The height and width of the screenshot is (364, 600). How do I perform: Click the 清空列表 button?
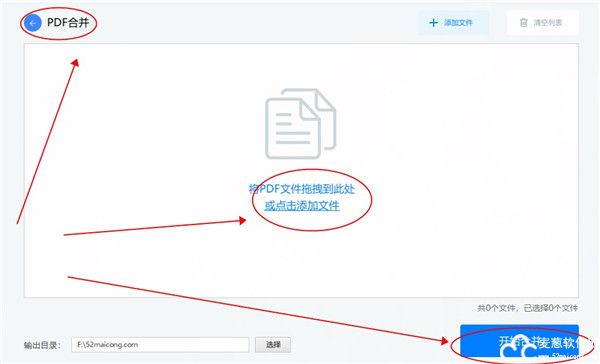(542, 23)
